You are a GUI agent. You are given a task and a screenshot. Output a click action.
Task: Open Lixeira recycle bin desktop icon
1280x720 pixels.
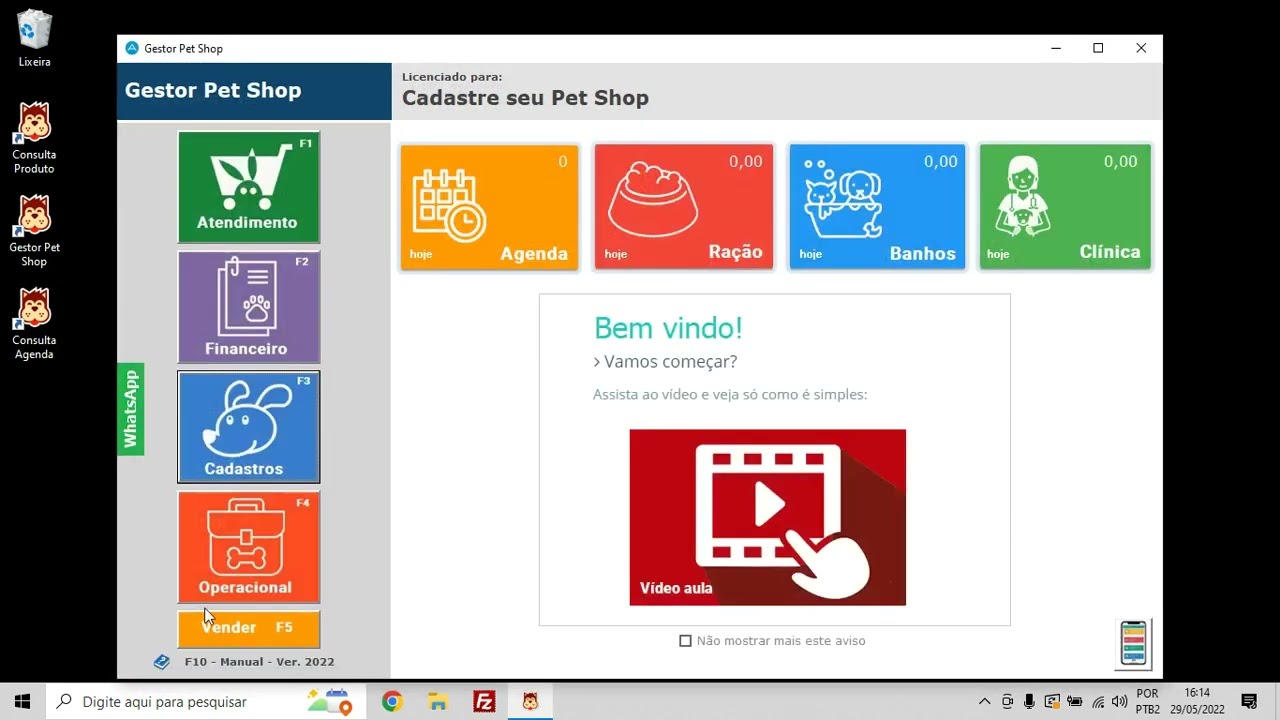(x=34, y=39)
